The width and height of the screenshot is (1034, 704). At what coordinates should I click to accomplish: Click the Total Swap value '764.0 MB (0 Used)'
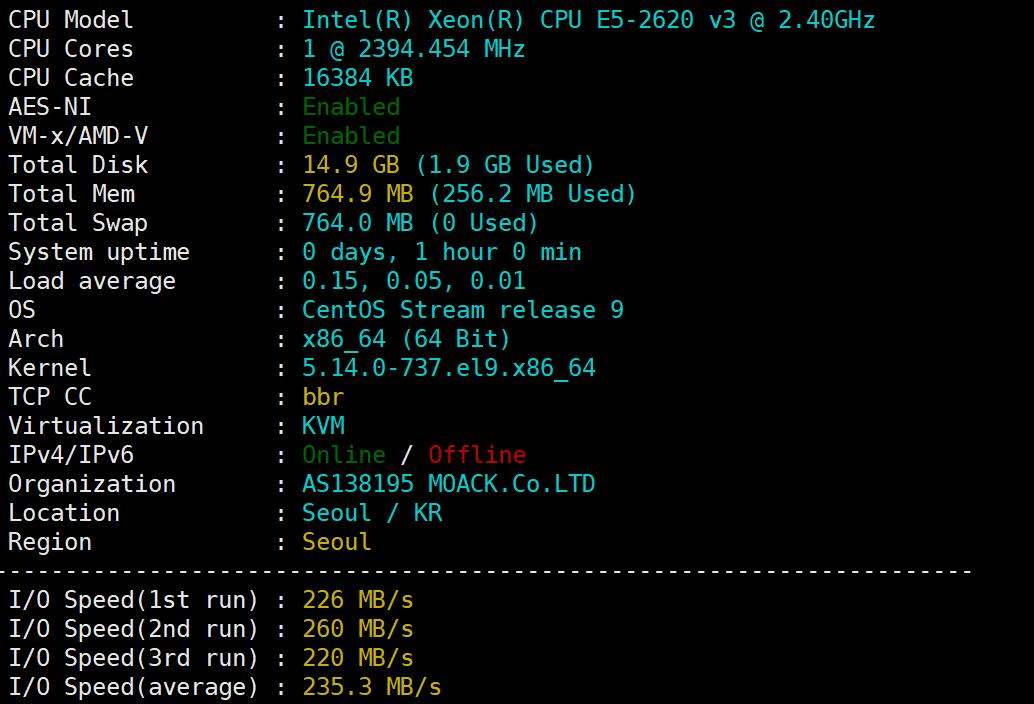point(420,223)
